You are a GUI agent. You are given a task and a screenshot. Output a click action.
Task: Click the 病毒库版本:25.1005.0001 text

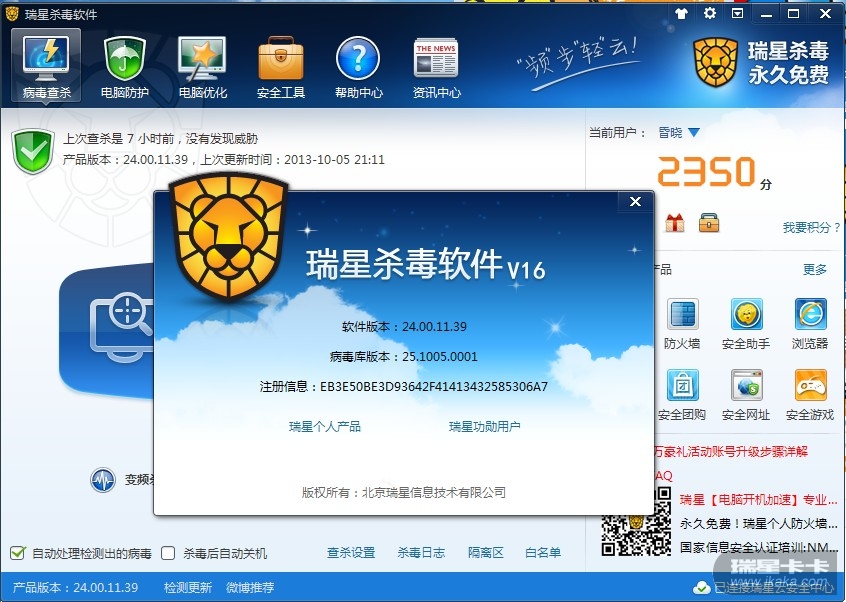(404, 357)
